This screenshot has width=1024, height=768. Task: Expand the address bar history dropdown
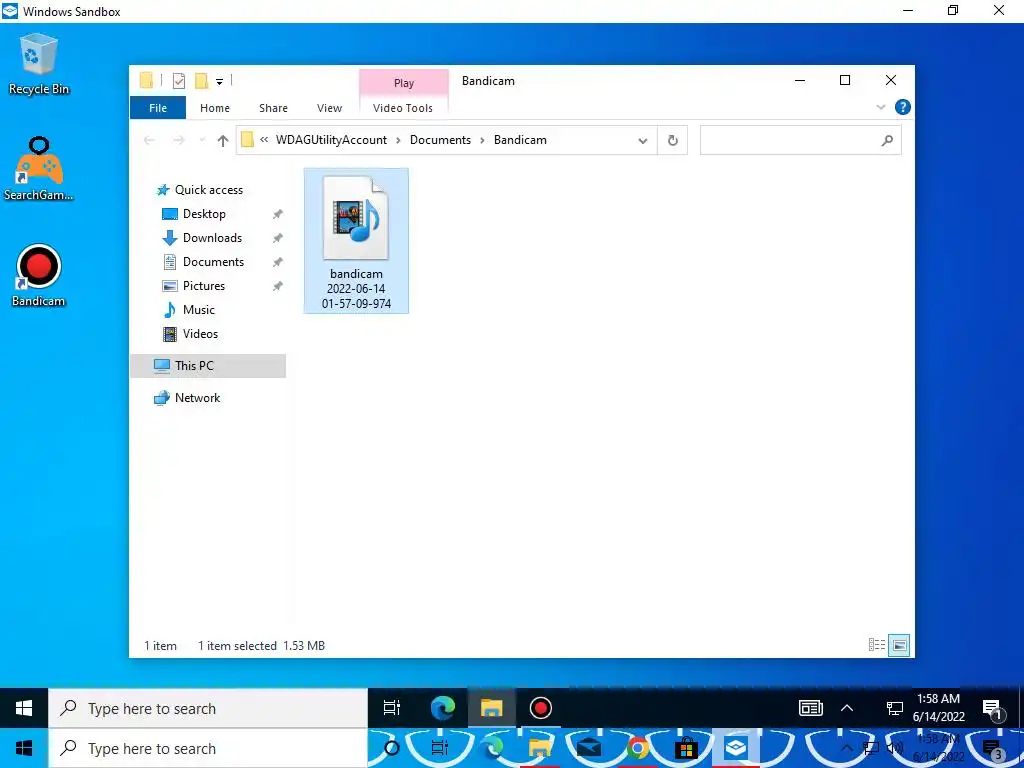pyautogui.click(x=643, y=140)
